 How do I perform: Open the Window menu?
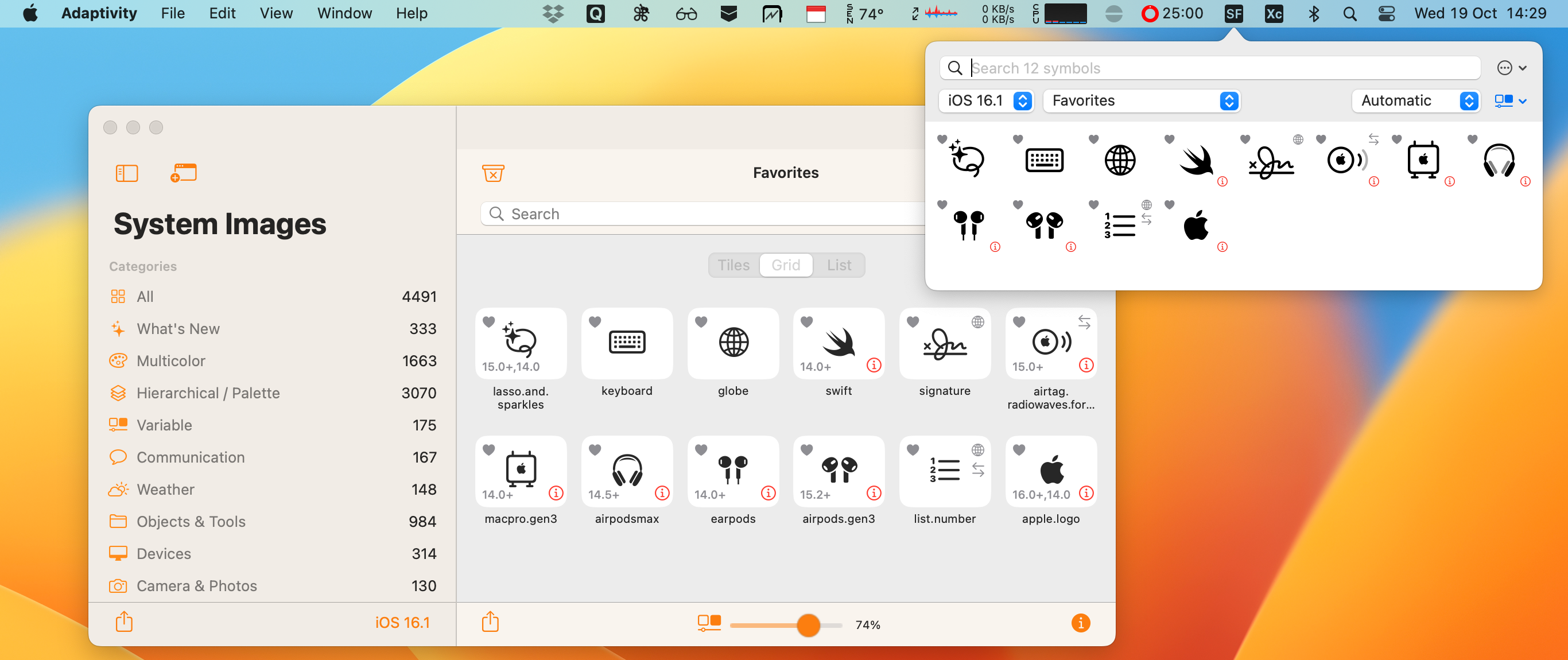344,13
